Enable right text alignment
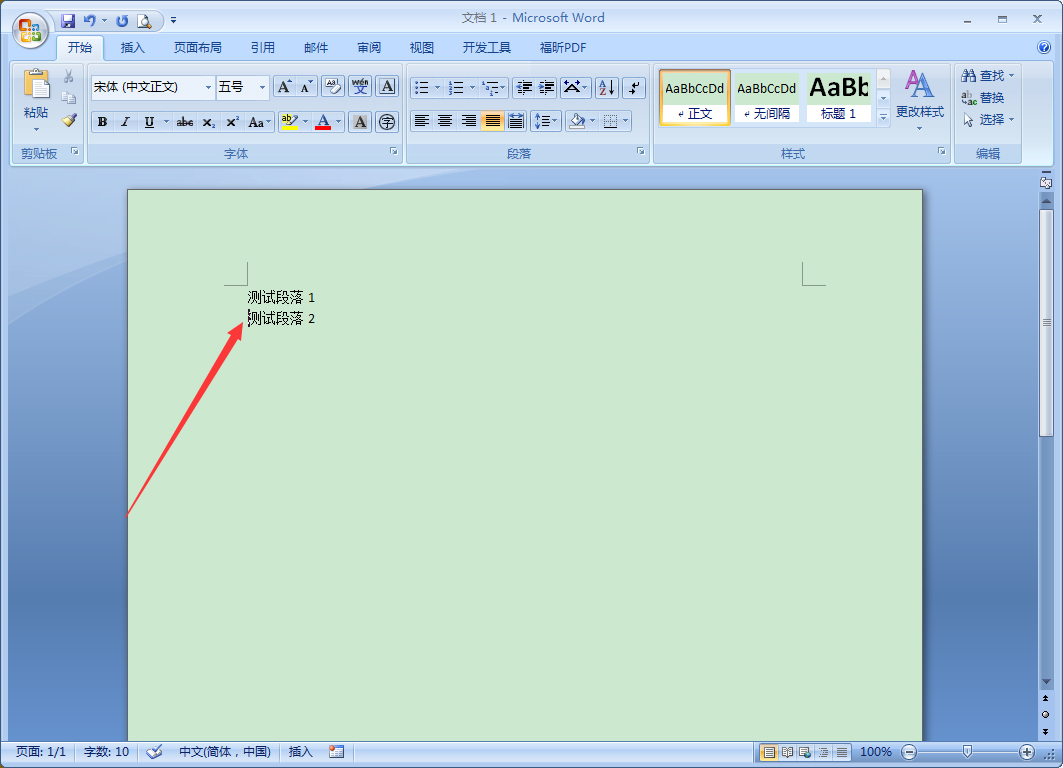This screenshot has width=1063, height=768. pyautogui.click(x=467, y=121)
